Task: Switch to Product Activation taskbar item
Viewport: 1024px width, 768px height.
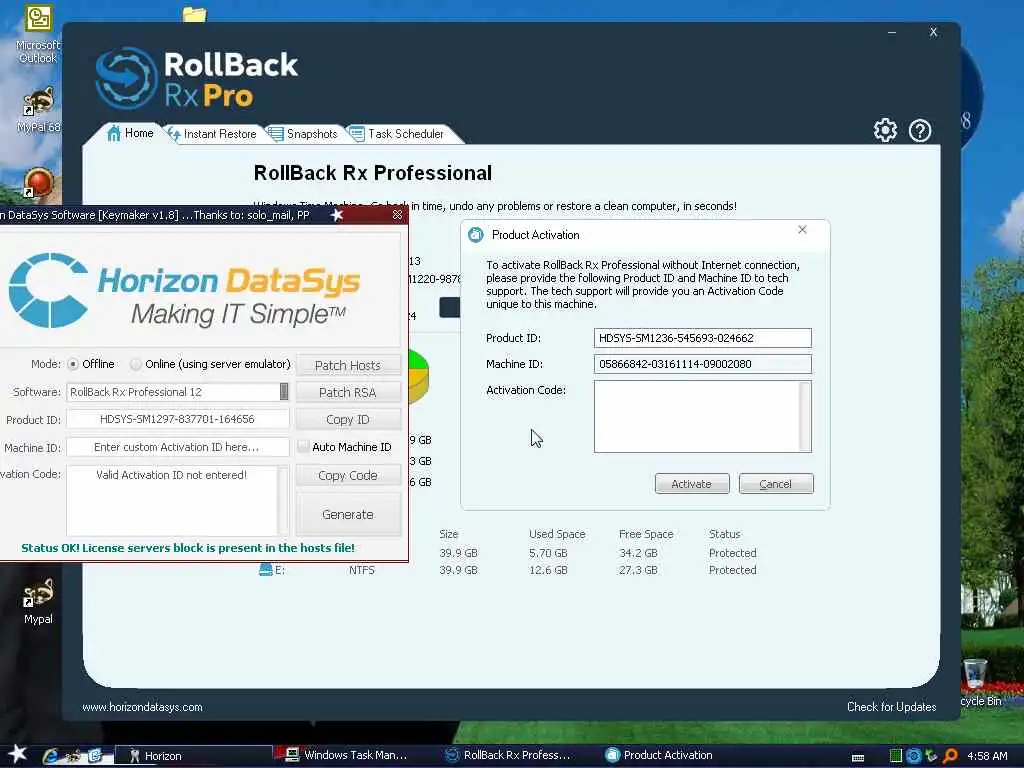Action: pyautogui.click(x=660, y=755)
